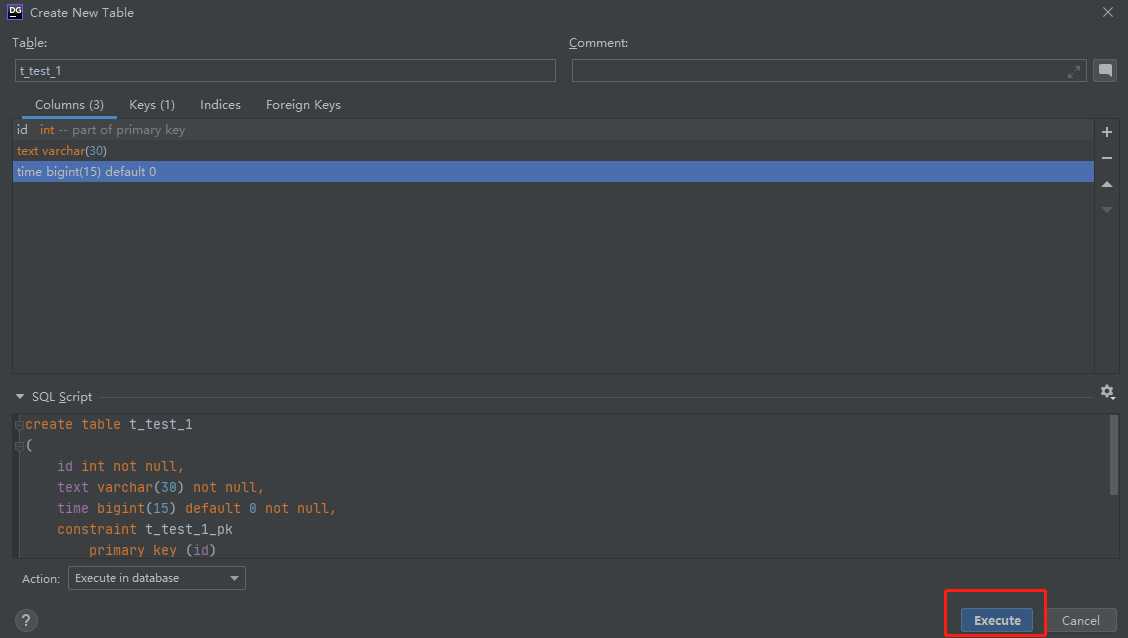Click the Execute button
Image resolution: width=1128 pixels, height=638 pixels.
[x=997, y=620]
